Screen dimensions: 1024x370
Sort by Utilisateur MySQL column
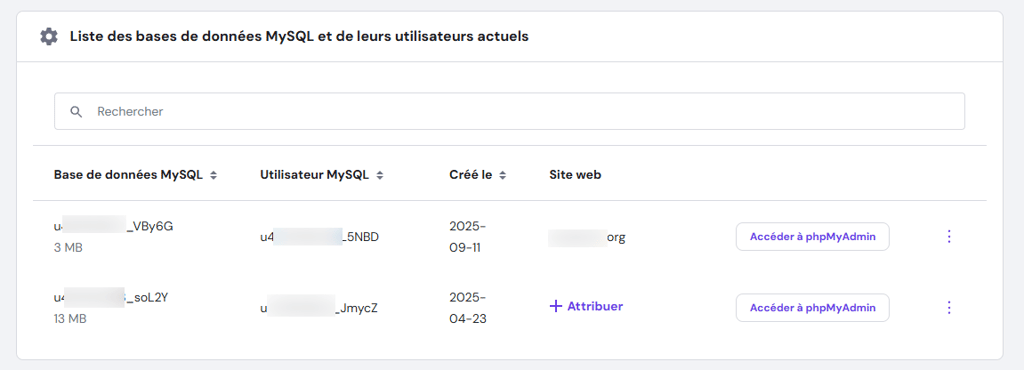tap(379, 175)
